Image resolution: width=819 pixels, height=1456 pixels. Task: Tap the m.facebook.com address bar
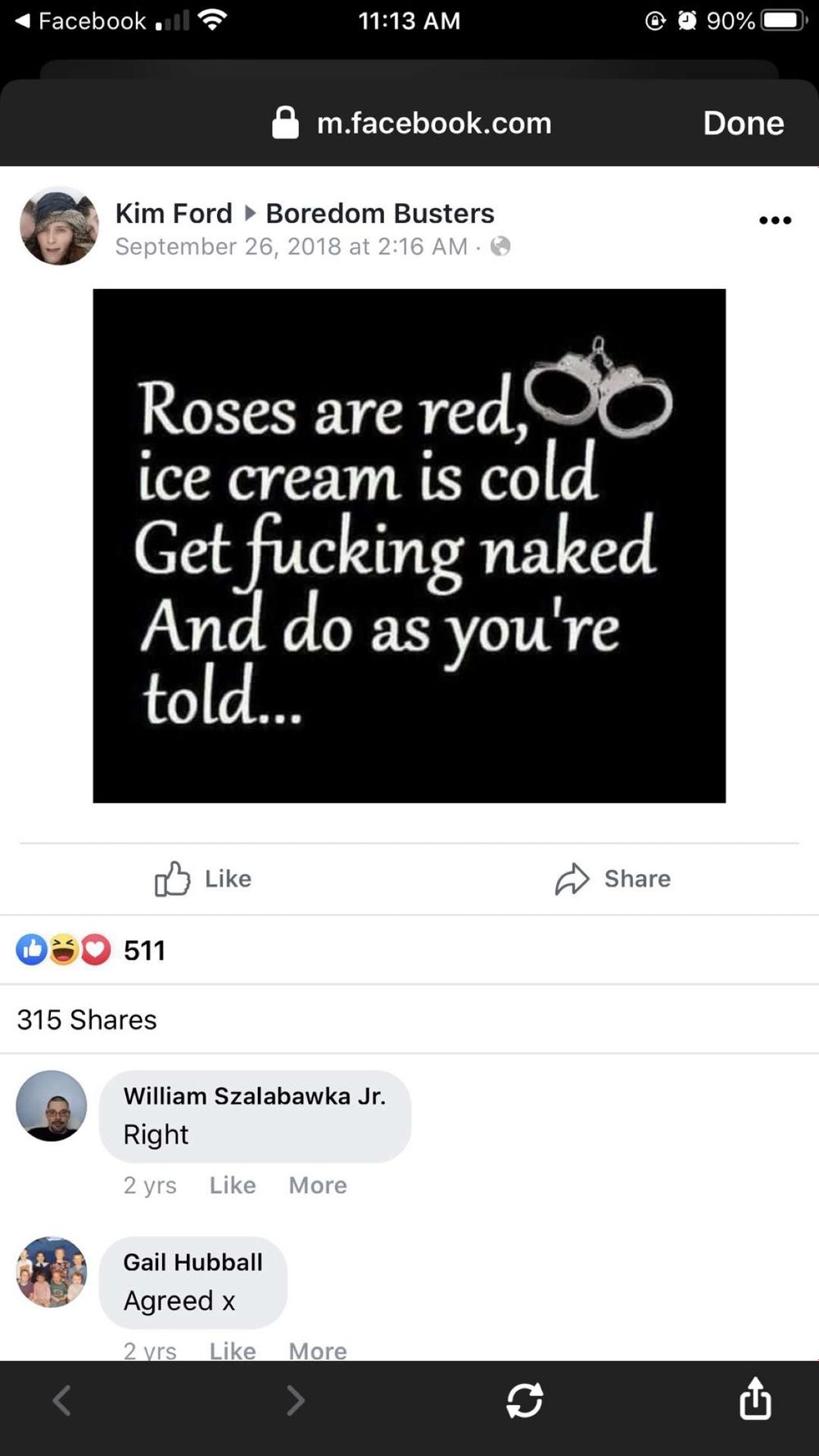point(412,123)
